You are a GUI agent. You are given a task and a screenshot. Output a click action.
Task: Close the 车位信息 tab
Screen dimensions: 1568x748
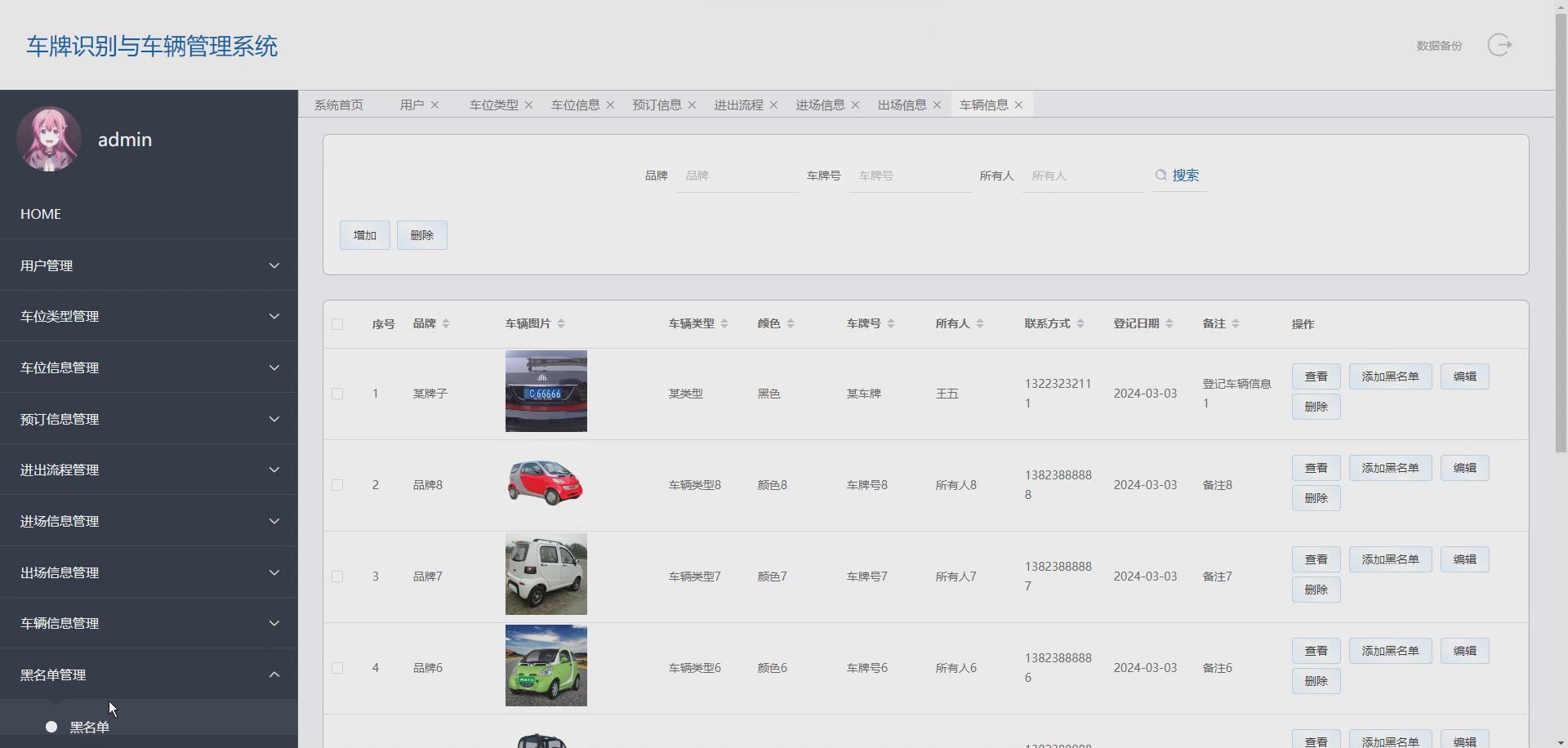610,105
